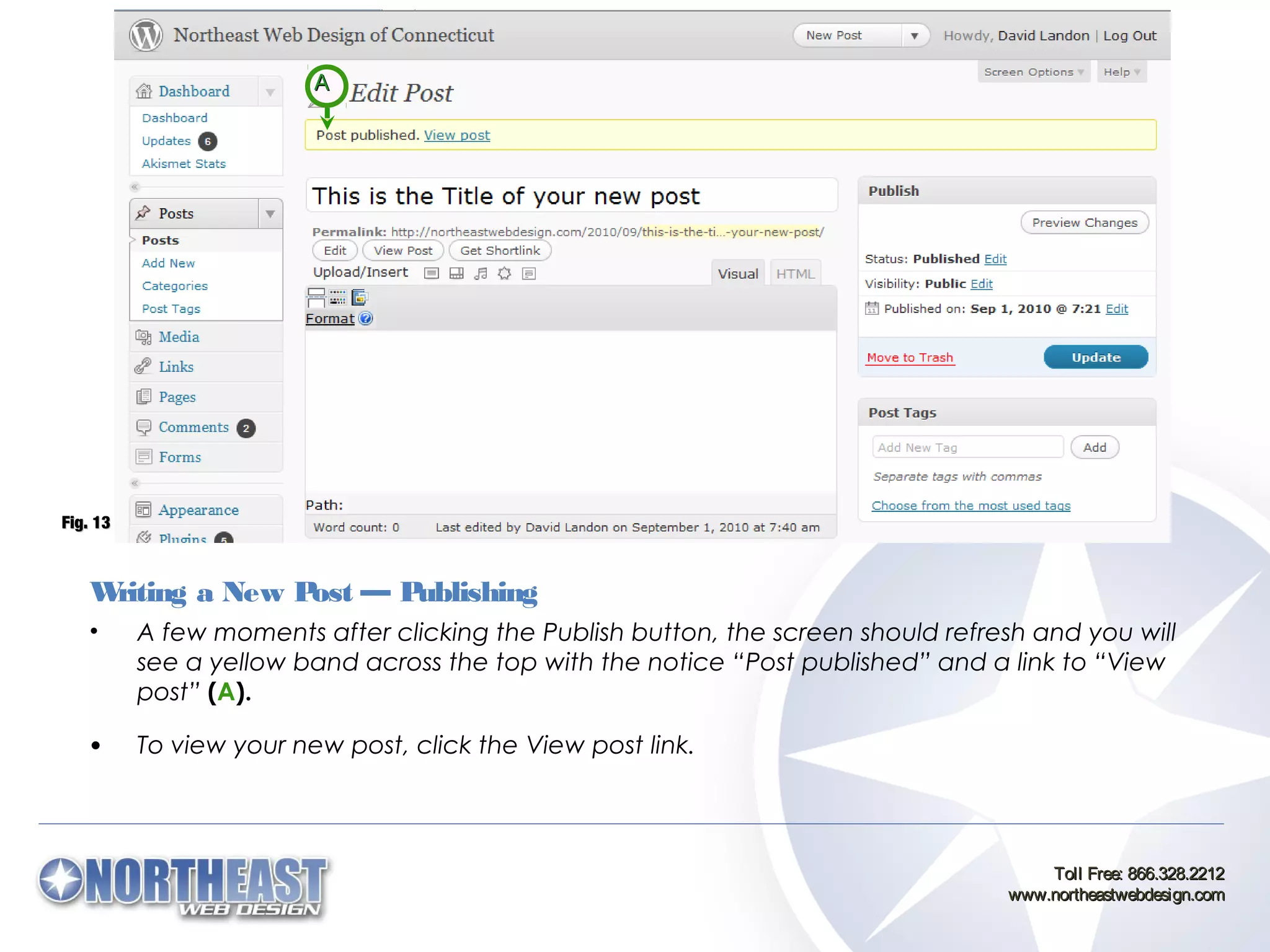1270x952 pixels.
Task: Switch to the Visual editor tab
Action: pyautogui.click(x=738, y=273)
